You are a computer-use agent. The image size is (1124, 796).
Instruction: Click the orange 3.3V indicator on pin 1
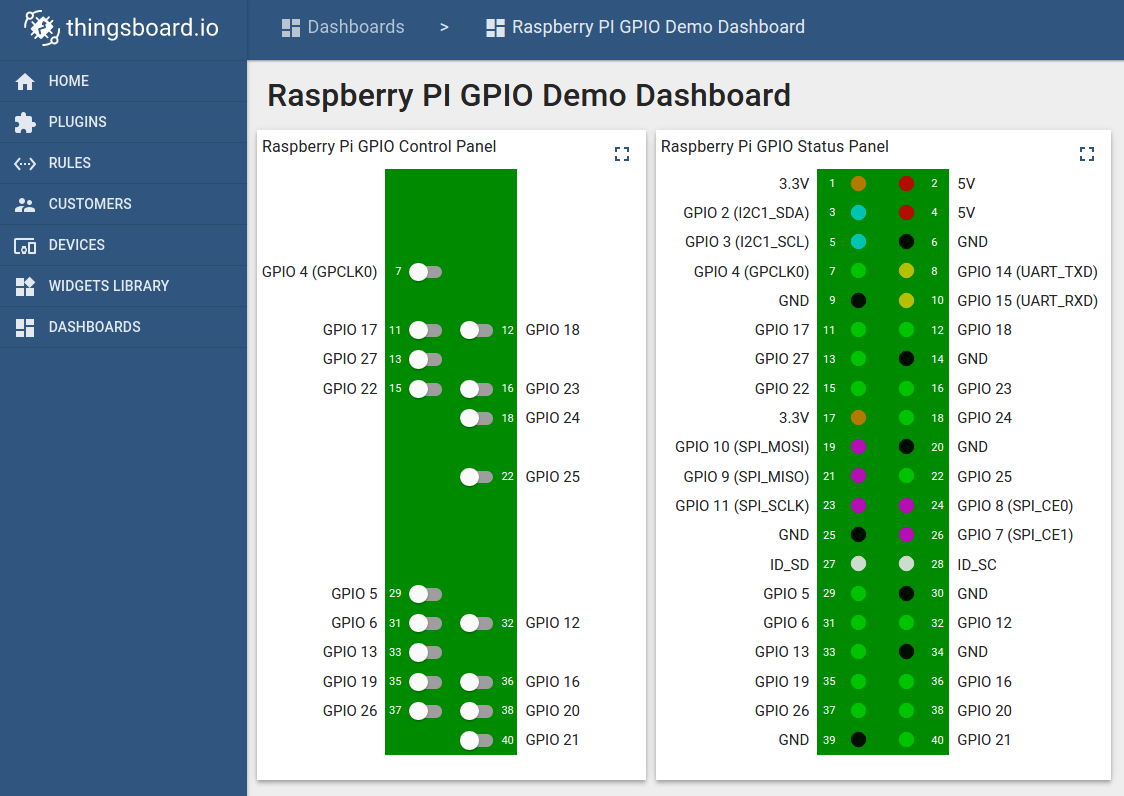(x=857, y=183)
